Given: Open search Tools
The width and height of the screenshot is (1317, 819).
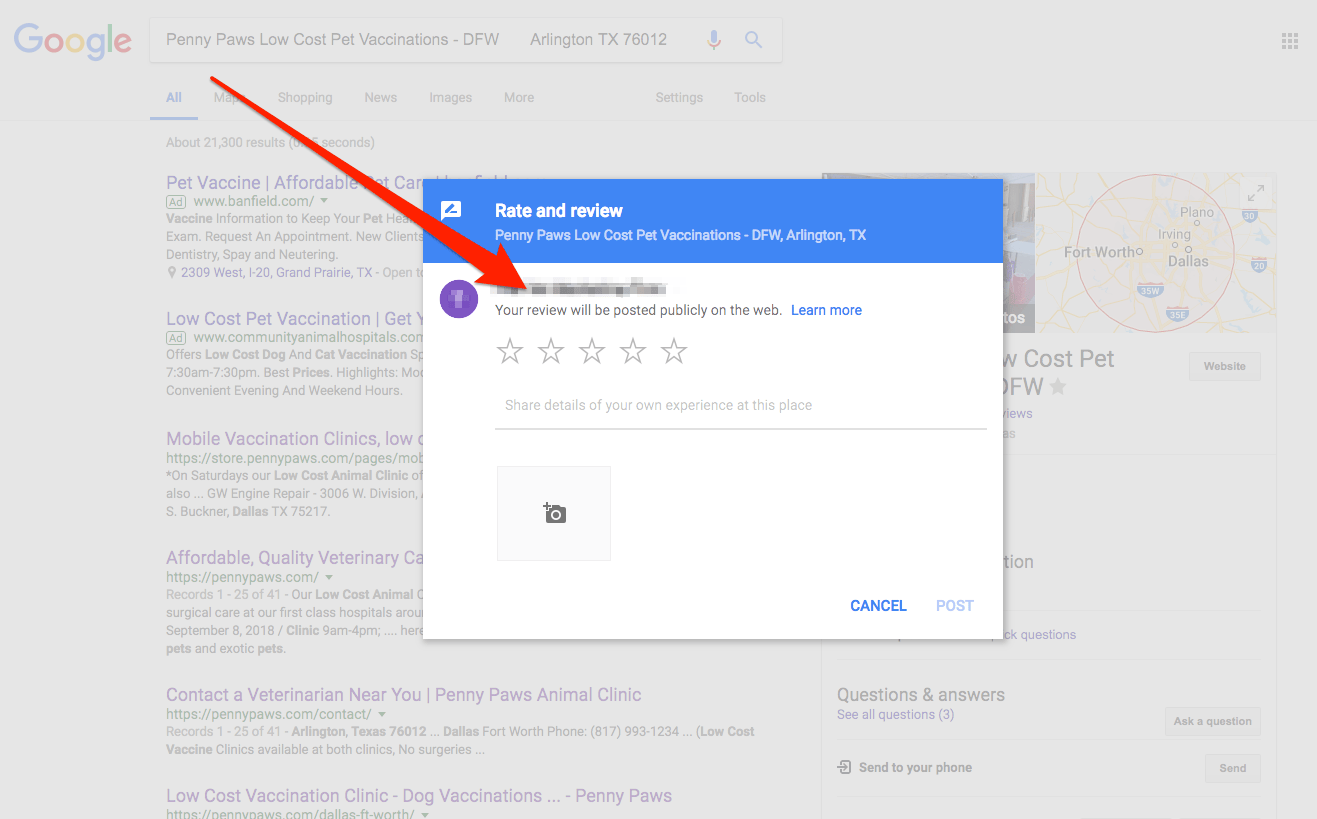Looking at the screenshot, I should click(750, 98).
